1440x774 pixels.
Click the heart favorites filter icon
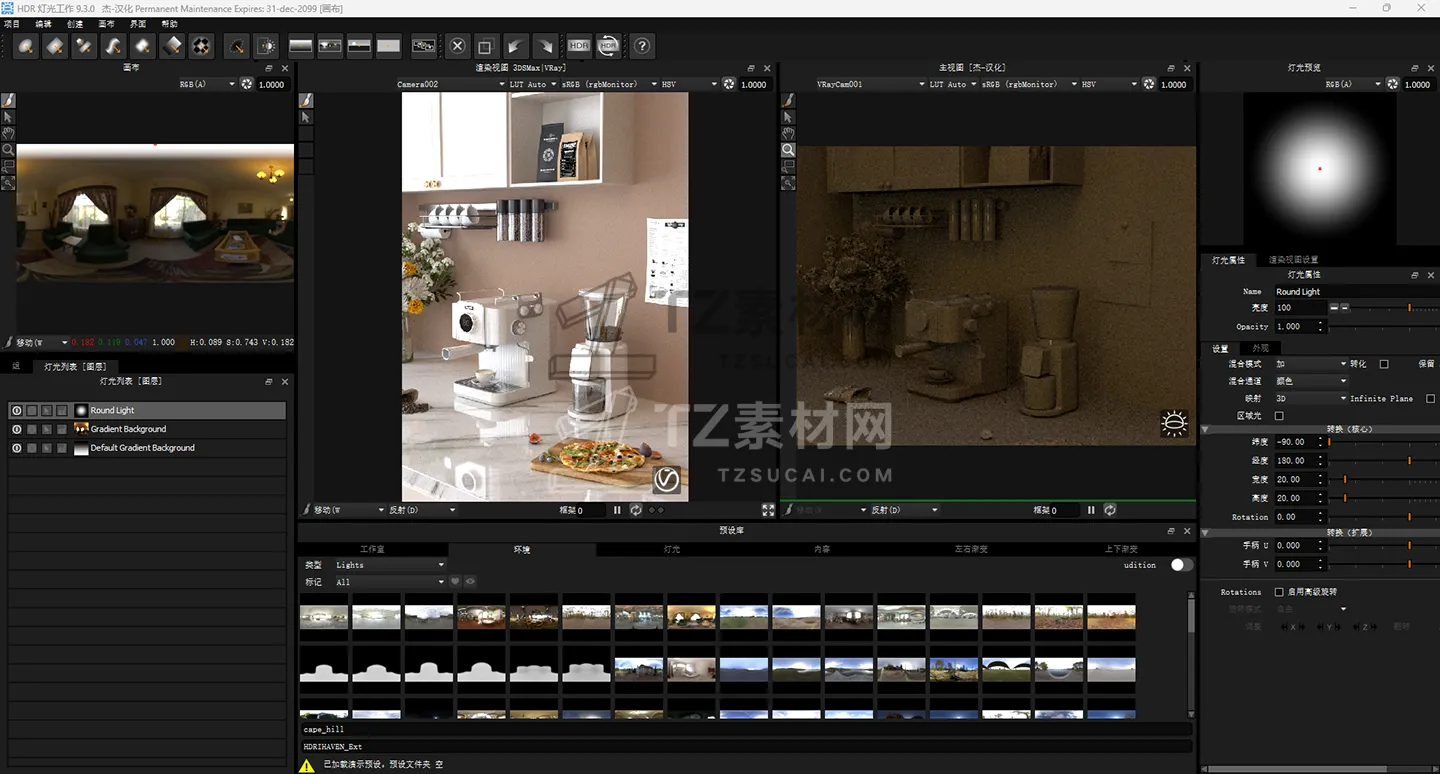pyautogui.click(x=455, y=582)
